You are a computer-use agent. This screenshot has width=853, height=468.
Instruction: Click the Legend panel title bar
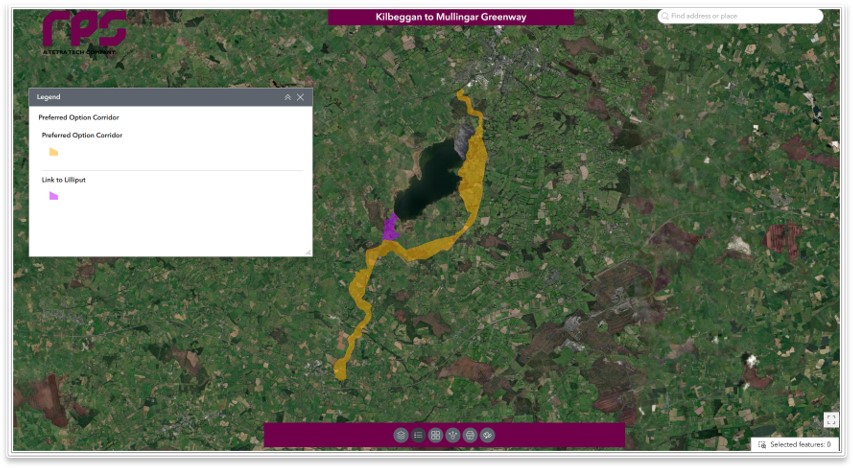tap(150, 97)
